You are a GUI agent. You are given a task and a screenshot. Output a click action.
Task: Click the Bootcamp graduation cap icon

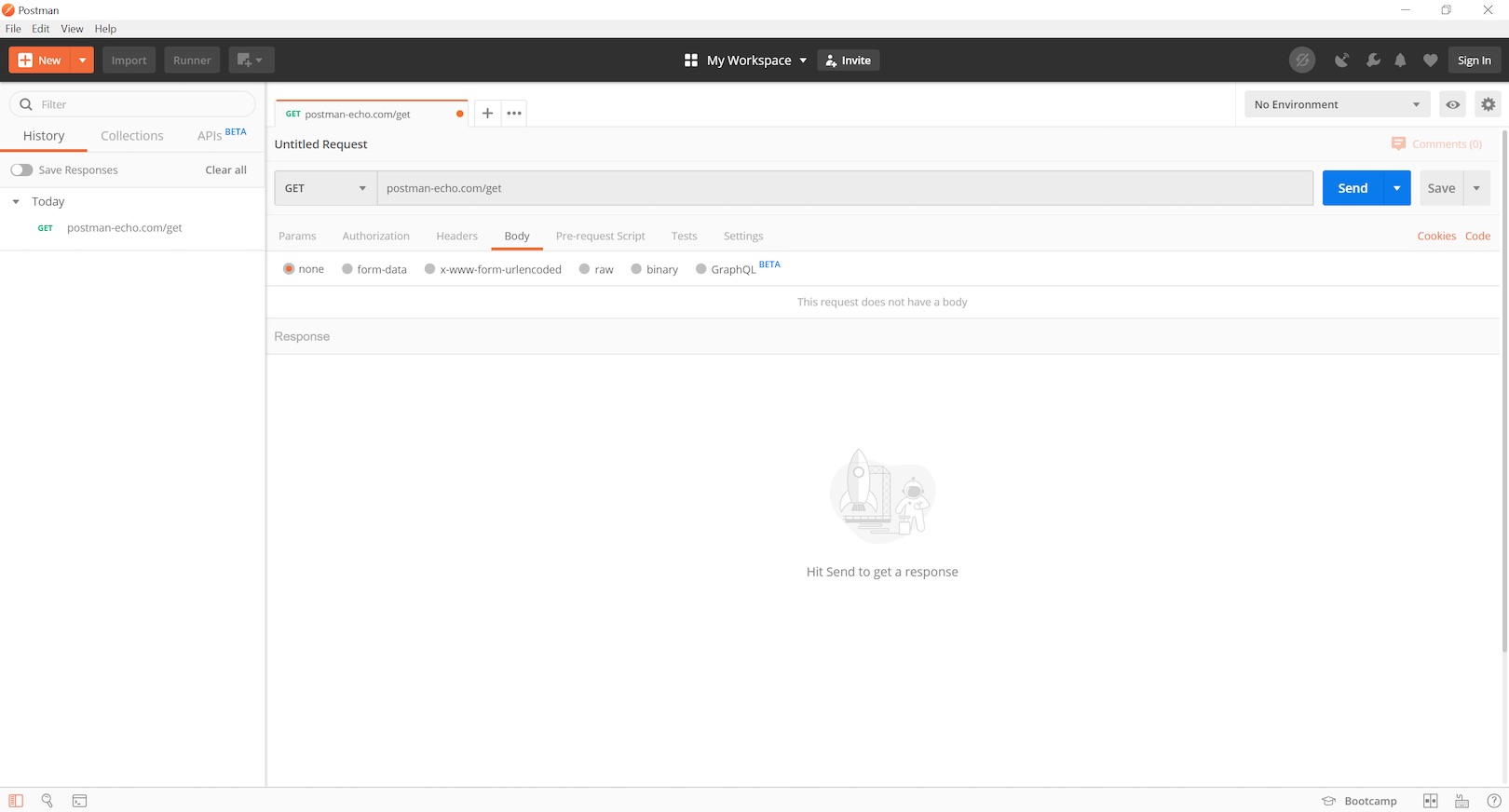coord(1329,801)
